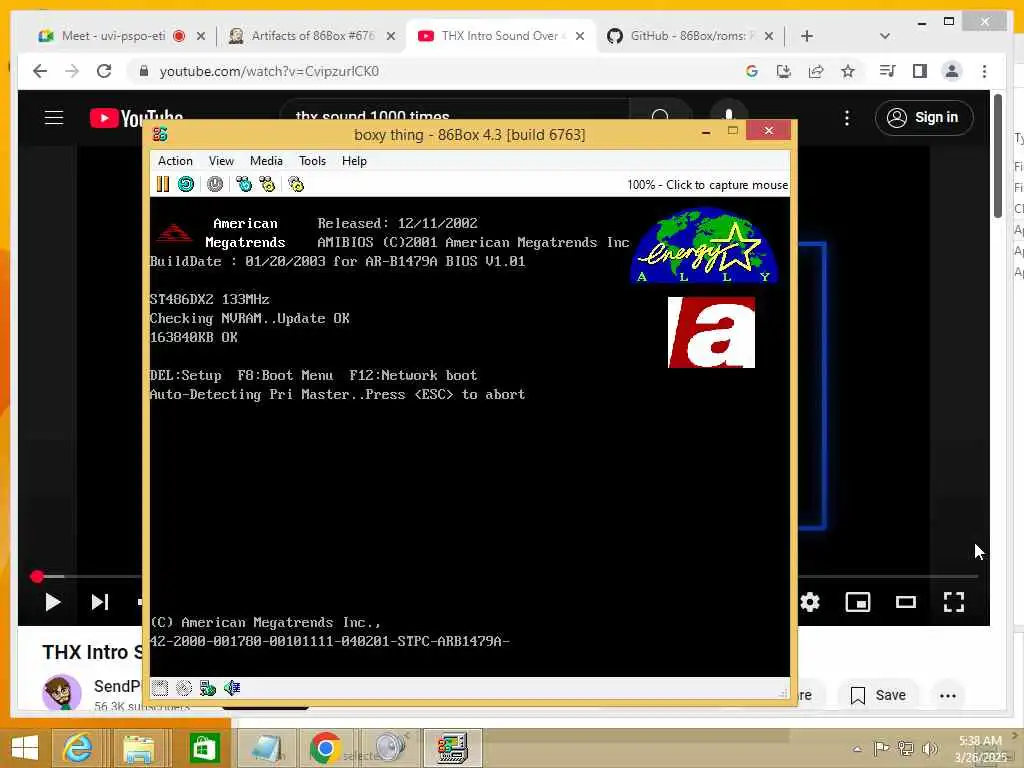Click the system tray volume icon
Viewport: 1024px width, 768px height.
click(929, 749)
